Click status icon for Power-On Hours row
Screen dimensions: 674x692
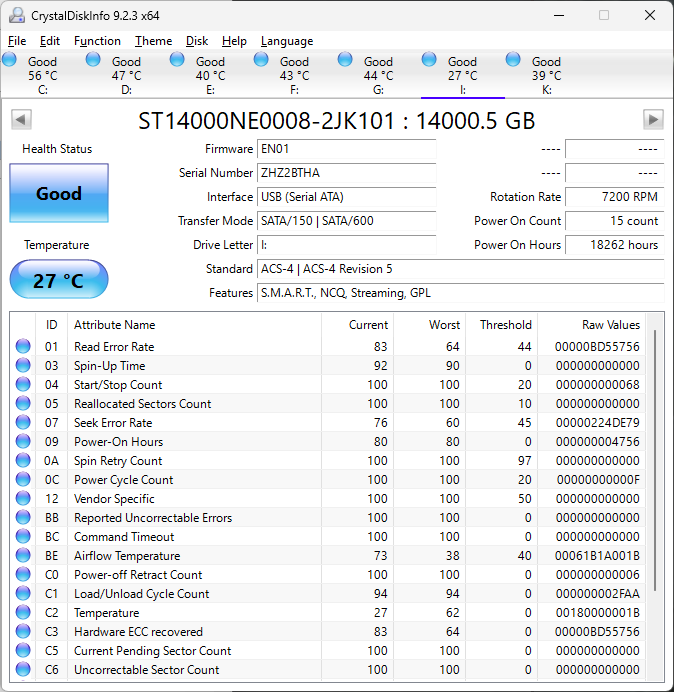coord(23,441)
